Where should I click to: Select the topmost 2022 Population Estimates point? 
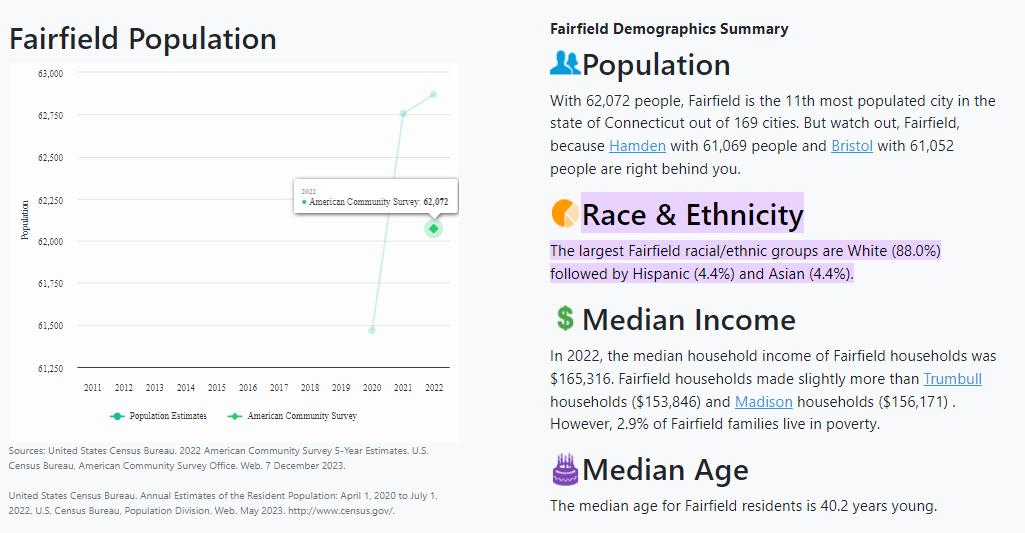(x=433, y=94)
